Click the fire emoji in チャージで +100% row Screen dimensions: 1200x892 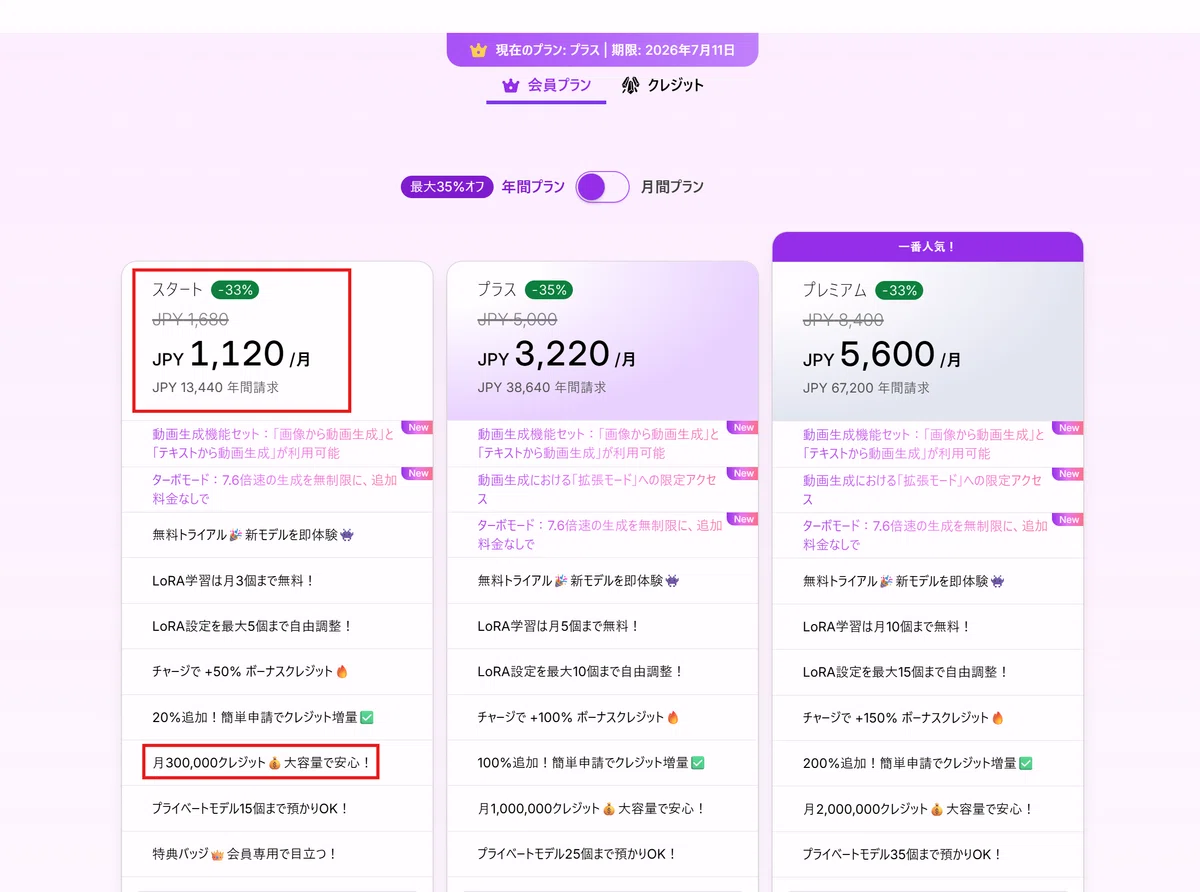[x=673, y=717]
